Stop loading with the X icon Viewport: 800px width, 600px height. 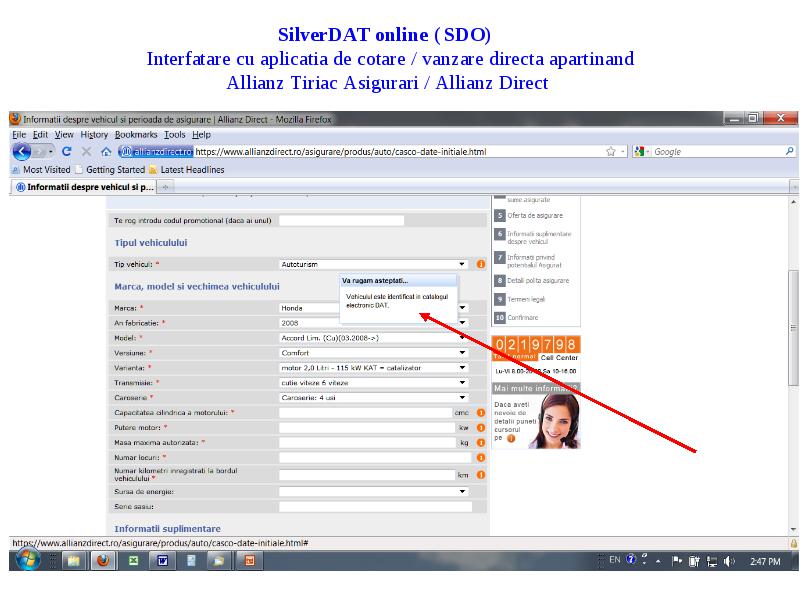(x=86, y=152)
